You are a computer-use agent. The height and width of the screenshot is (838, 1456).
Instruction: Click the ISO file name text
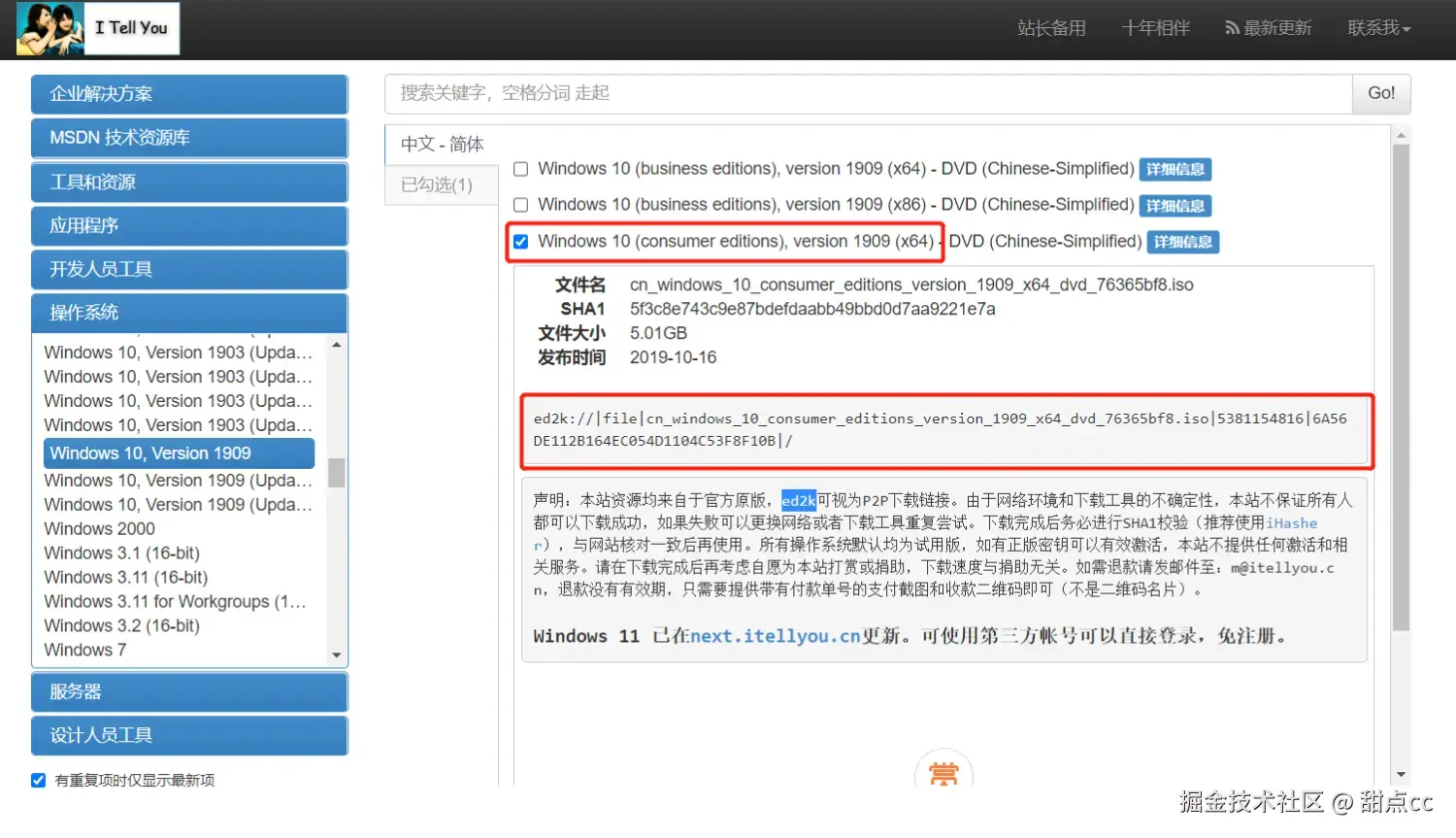911,285
